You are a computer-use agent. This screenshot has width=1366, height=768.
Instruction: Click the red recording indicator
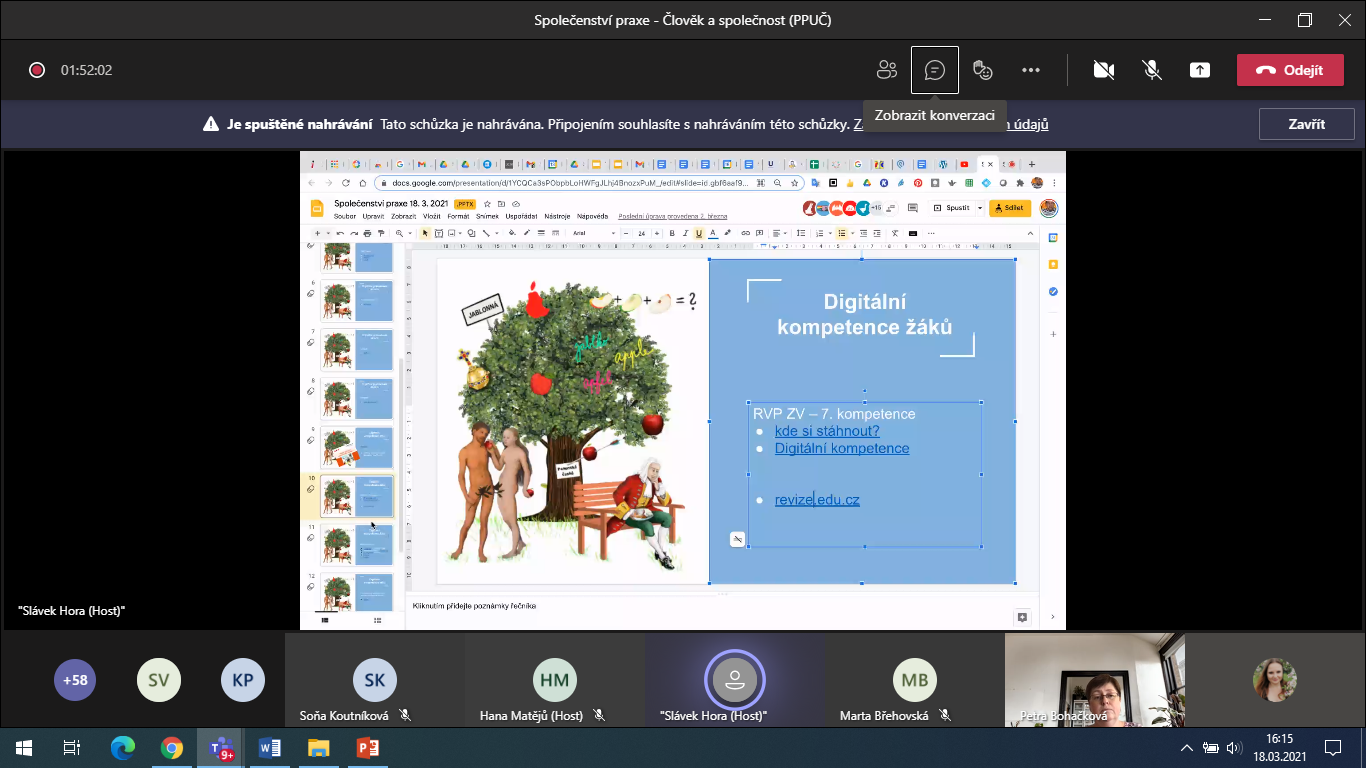[37, 70]
